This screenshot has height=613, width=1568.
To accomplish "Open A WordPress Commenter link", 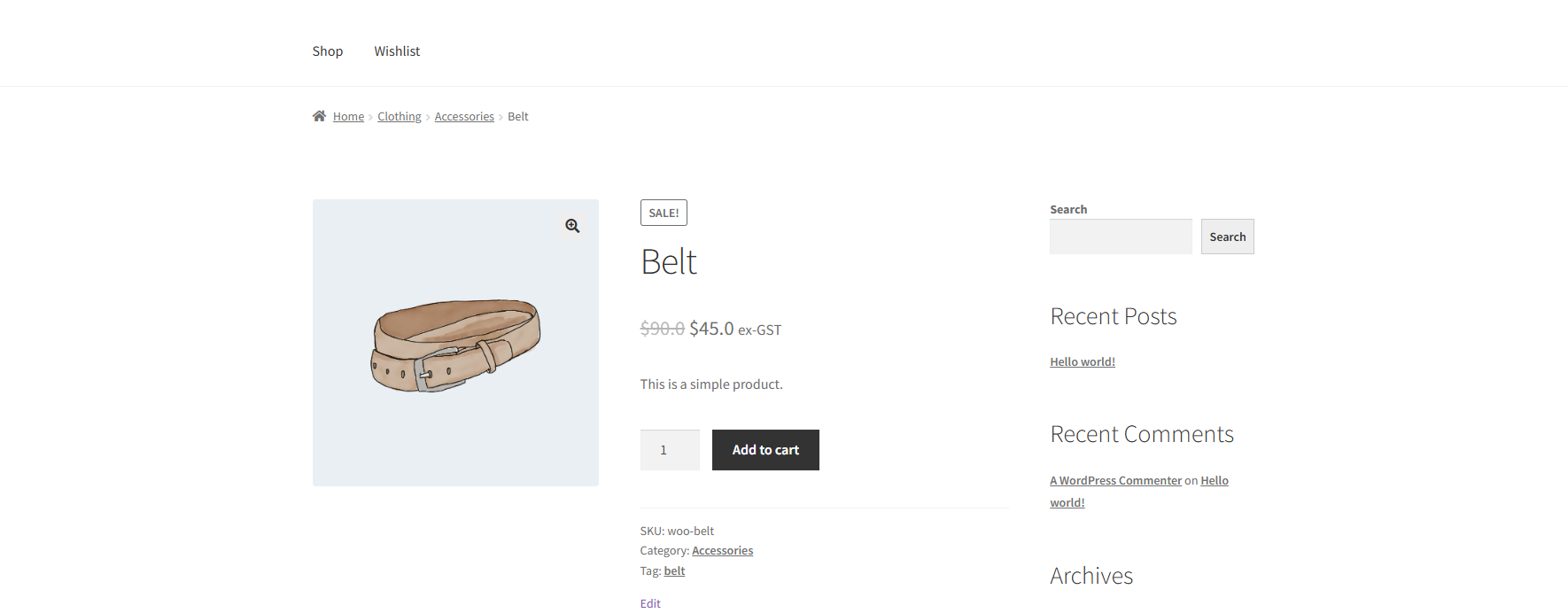I will pos(1115,480).
